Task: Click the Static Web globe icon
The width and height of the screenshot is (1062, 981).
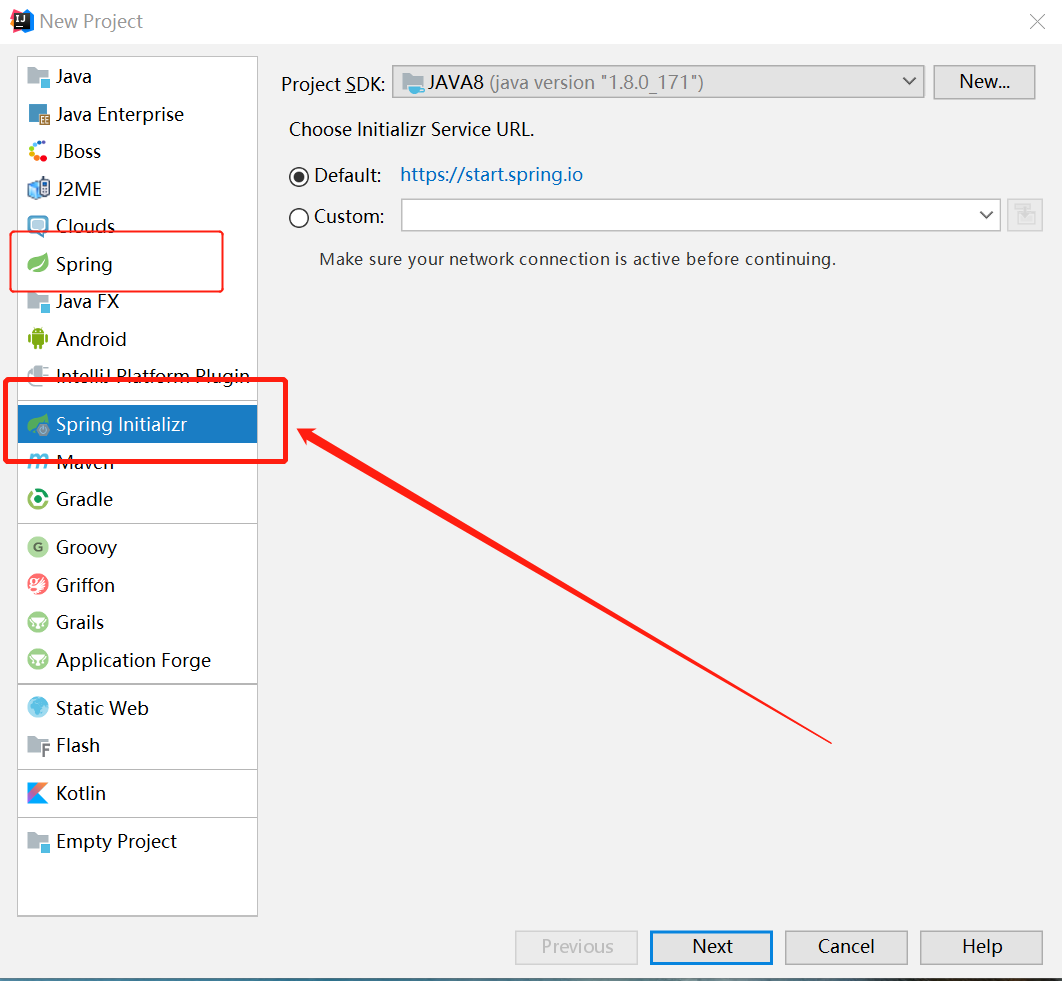Action: [x=38, y=708]
